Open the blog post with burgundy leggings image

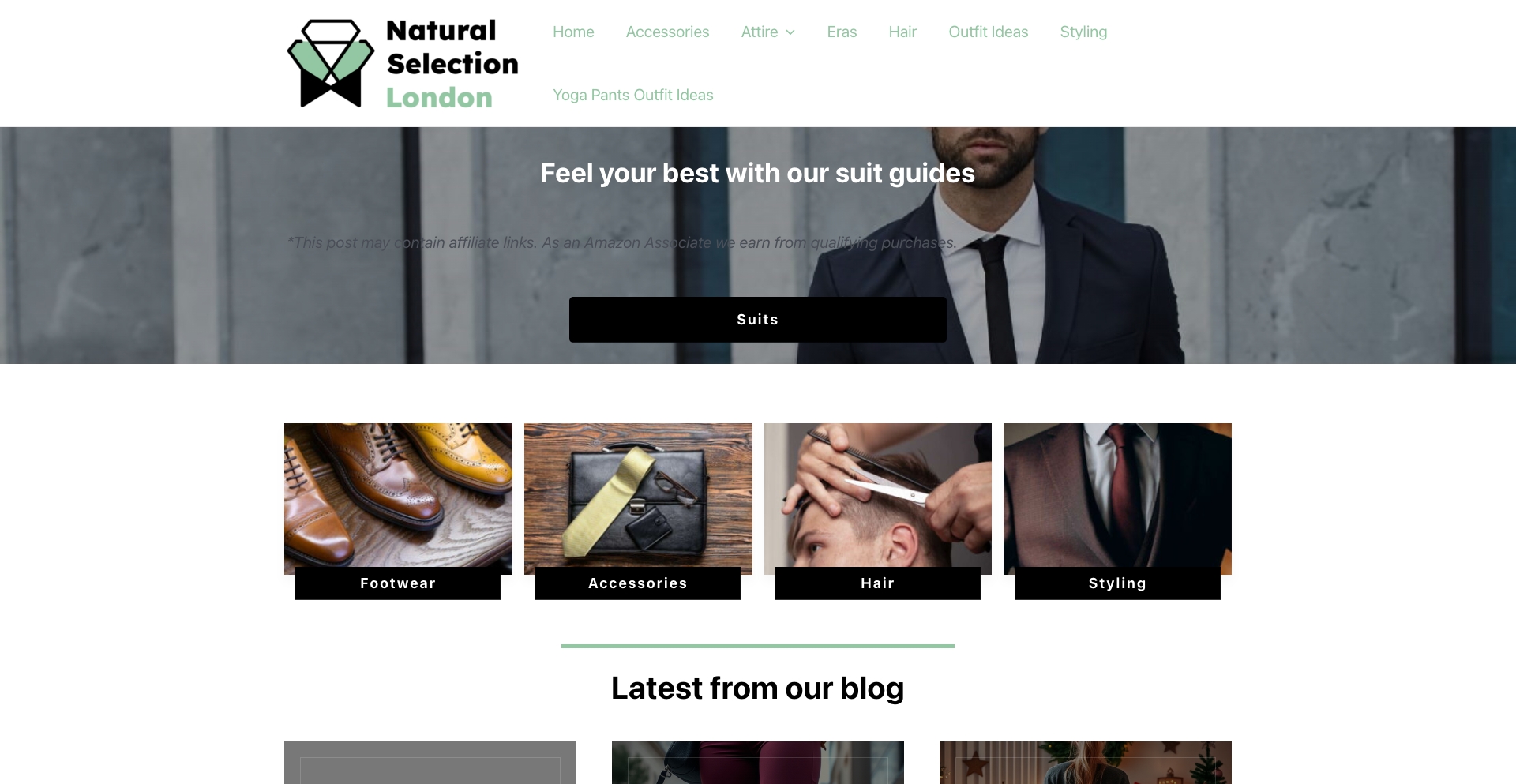coord(758,763)
